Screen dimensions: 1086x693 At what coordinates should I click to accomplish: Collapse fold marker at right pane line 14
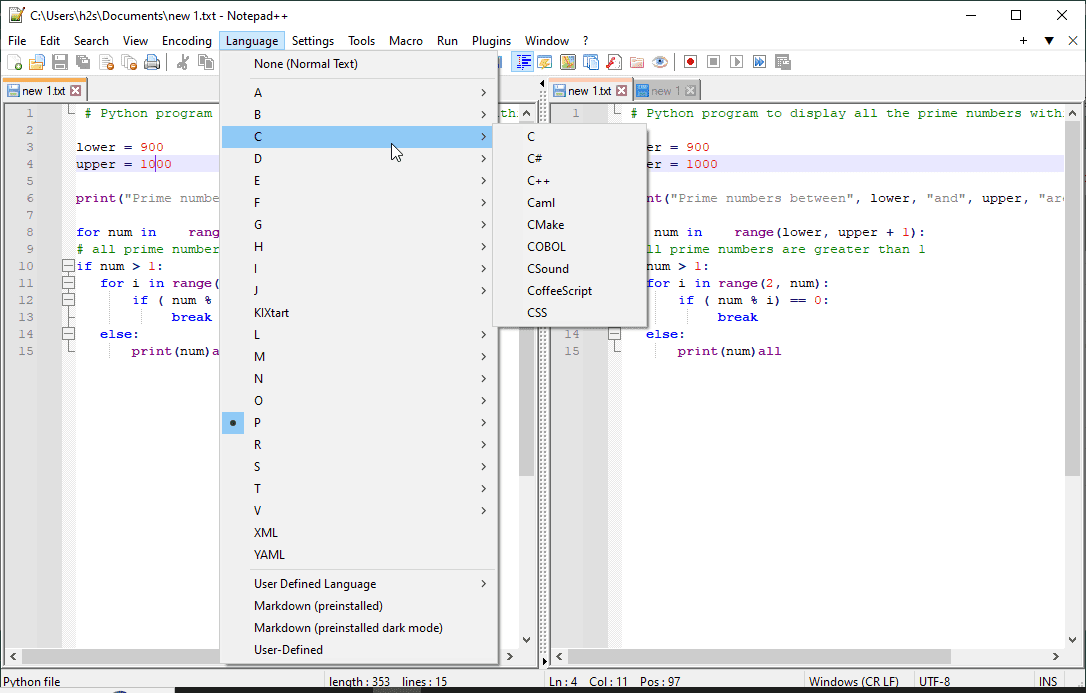tap(614, 334)
